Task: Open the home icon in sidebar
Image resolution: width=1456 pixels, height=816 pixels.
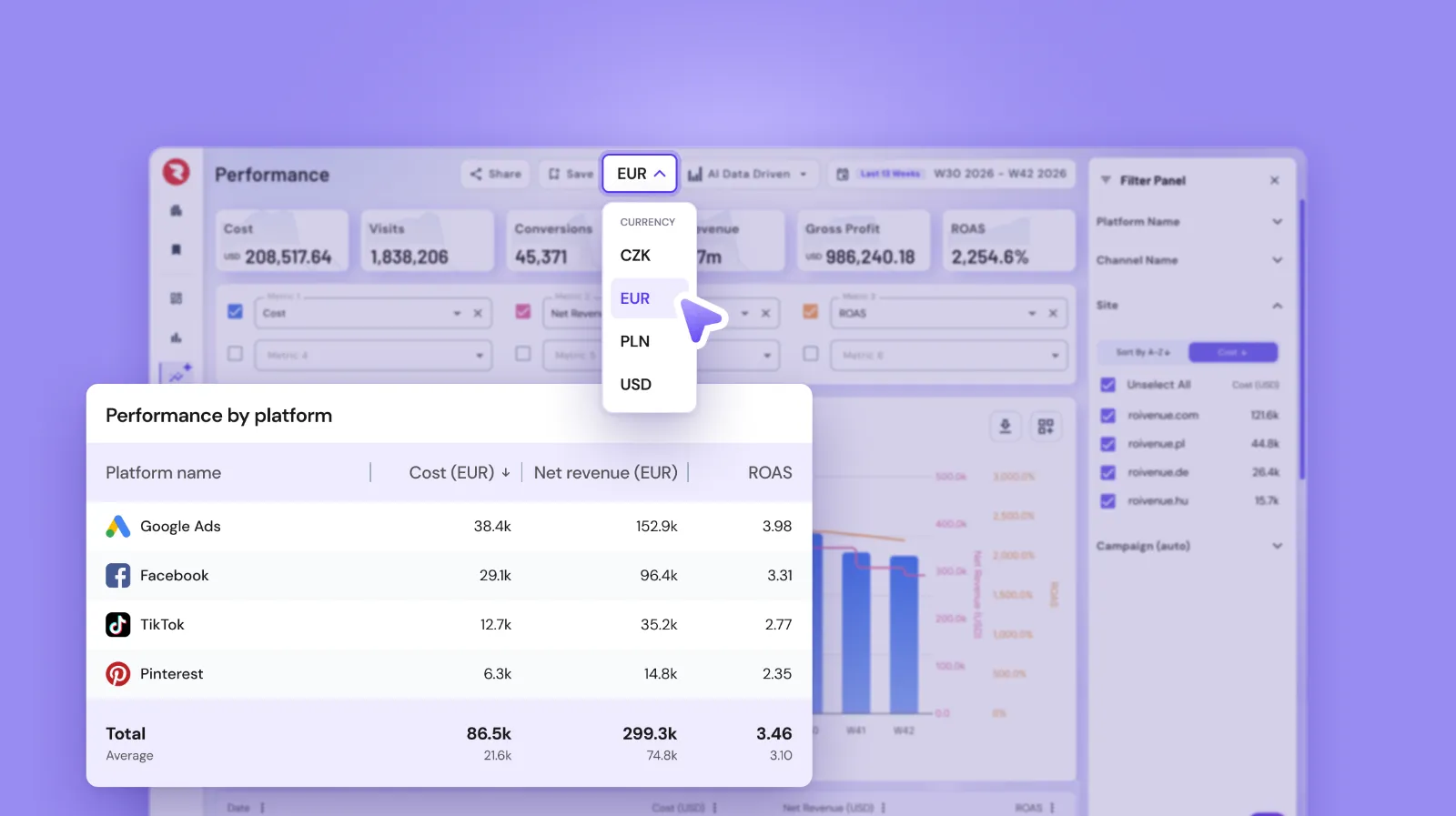Action: pos(177,210)
